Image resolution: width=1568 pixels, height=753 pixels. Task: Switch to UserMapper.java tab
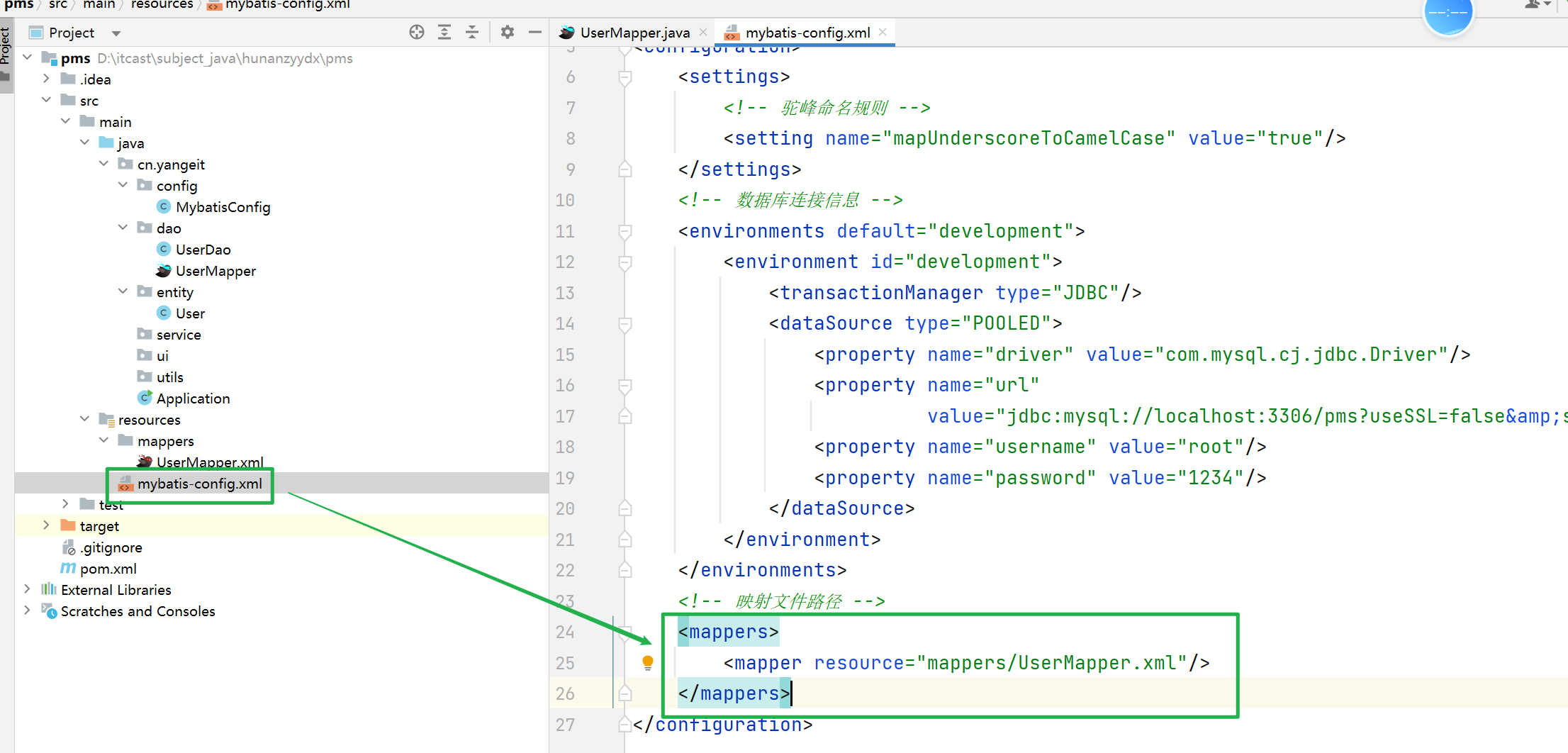[634, 33]
